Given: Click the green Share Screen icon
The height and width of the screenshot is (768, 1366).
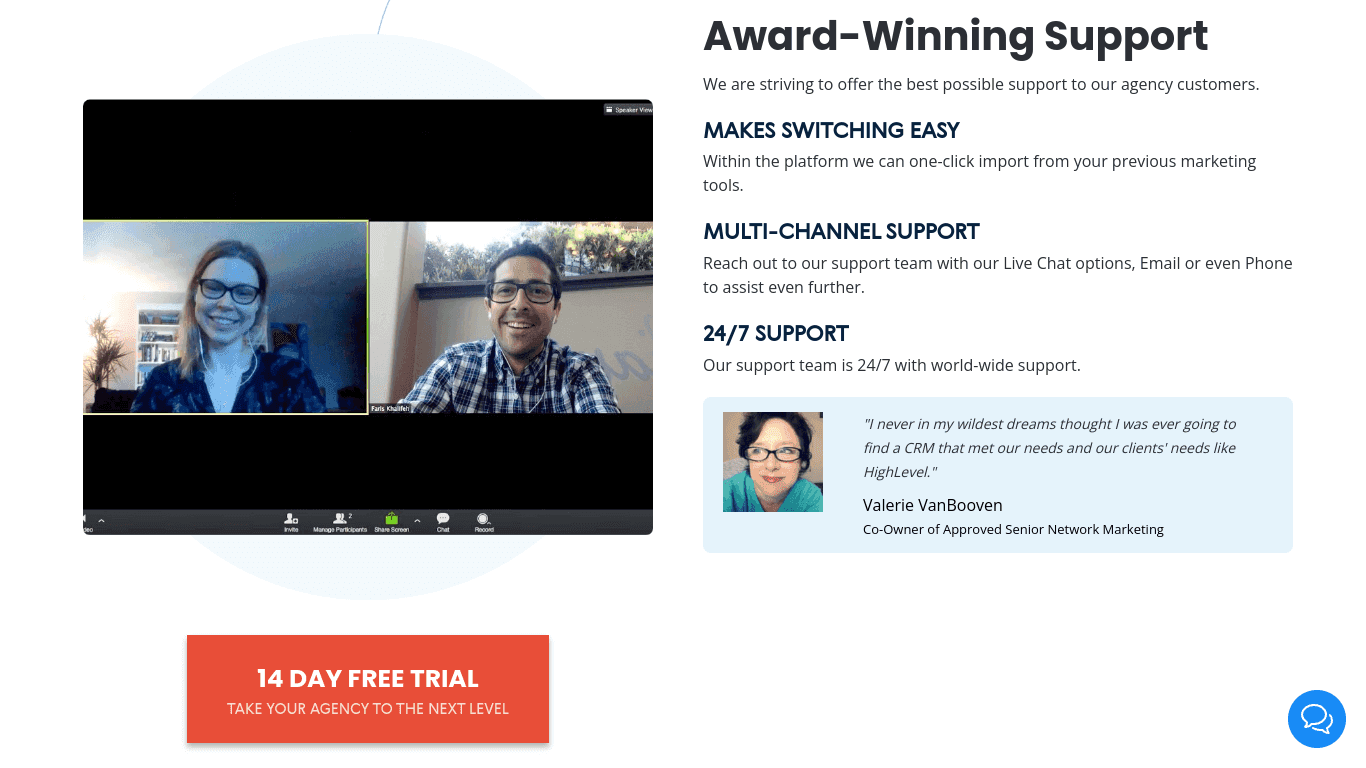Looking at the screenshot, I should coord(391,522).
